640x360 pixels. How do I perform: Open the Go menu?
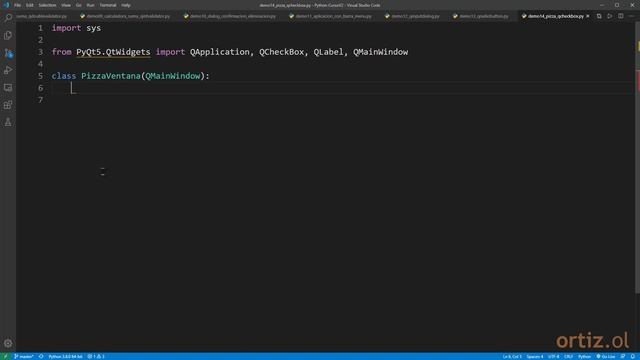pyautogui.click(x=78, y=5)
